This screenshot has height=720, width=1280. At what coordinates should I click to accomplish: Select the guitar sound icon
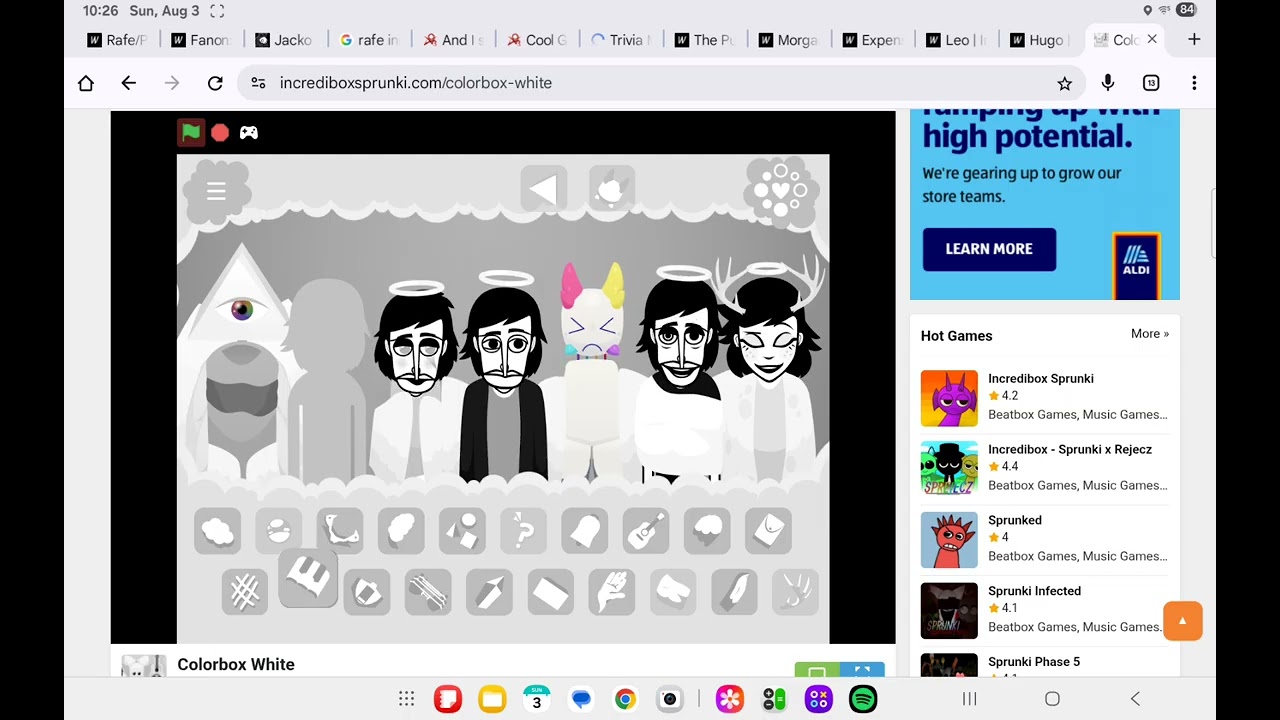point(646,531)
